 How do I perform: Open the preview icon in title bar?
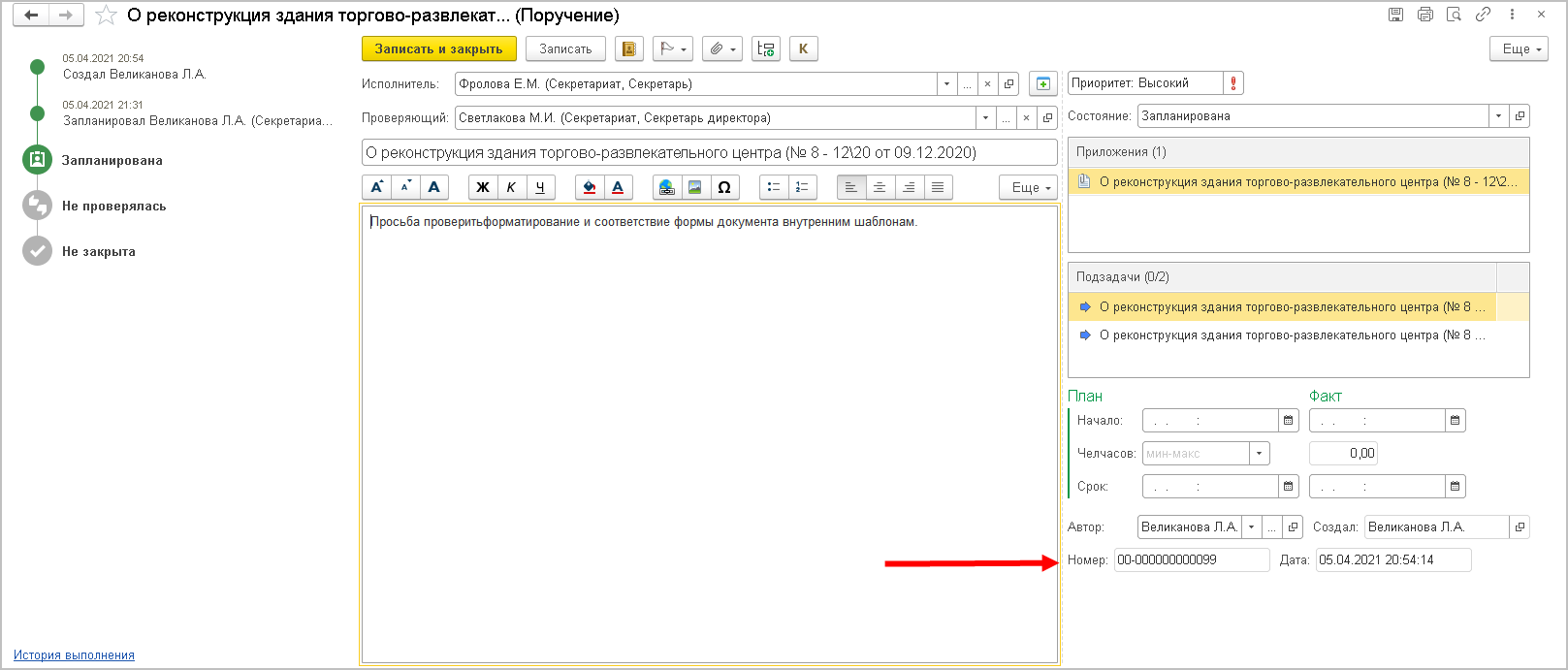[x=1454, y=15]
